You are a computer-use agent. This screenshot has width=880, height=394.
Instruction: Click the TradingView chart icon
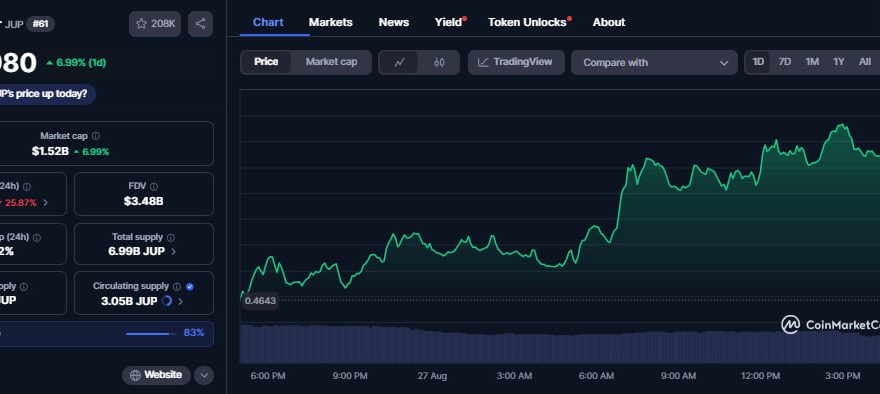483,62
